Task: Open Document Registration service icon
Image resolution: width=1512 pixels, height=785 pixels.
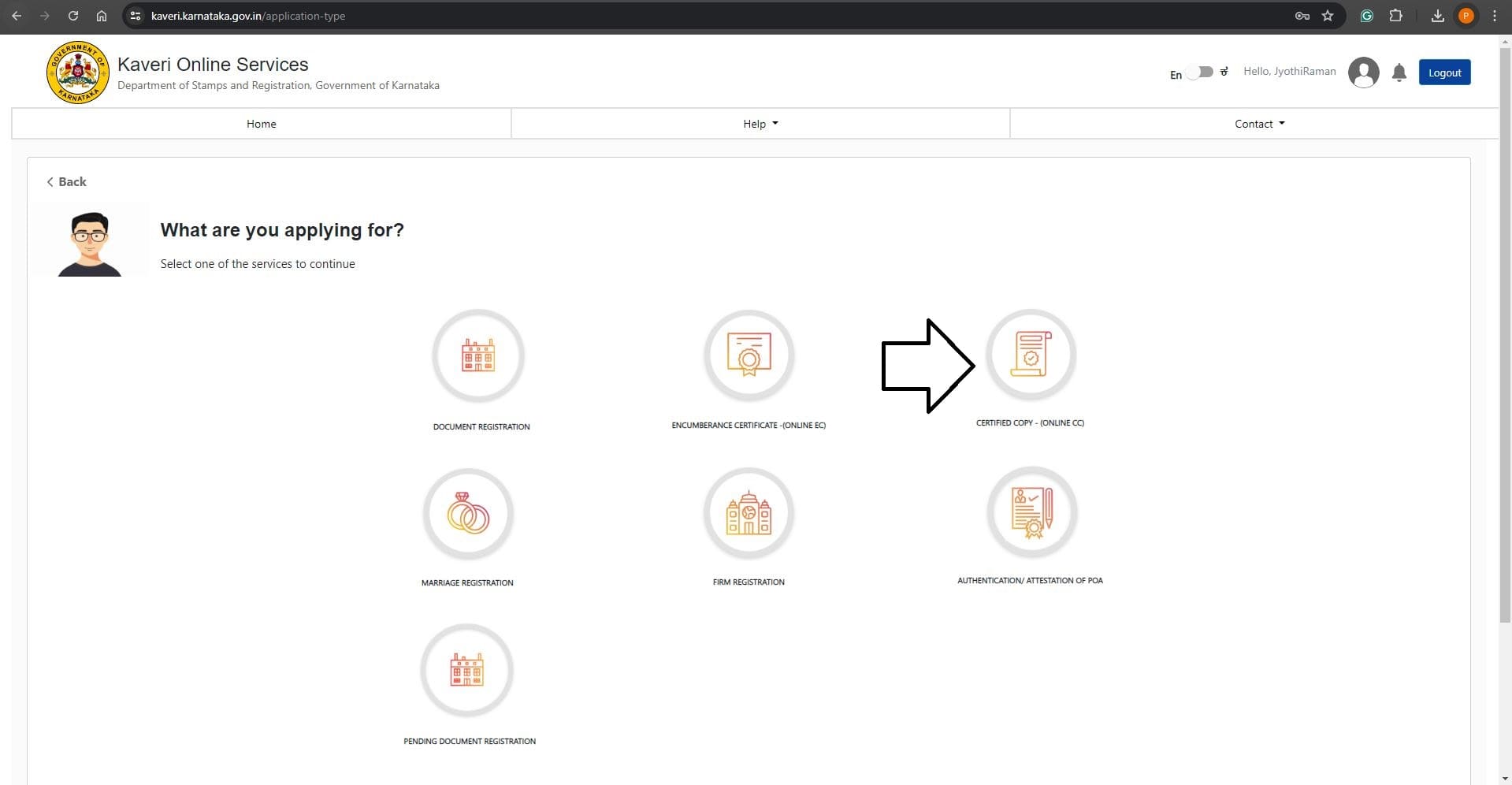Action: point(477,355)
